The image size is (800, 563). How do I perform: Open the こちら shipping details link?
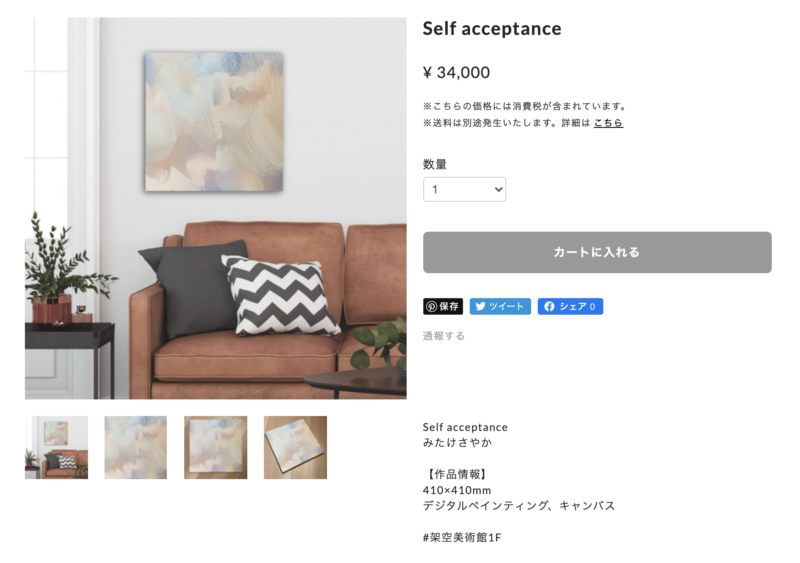click(x=608, y=123)
